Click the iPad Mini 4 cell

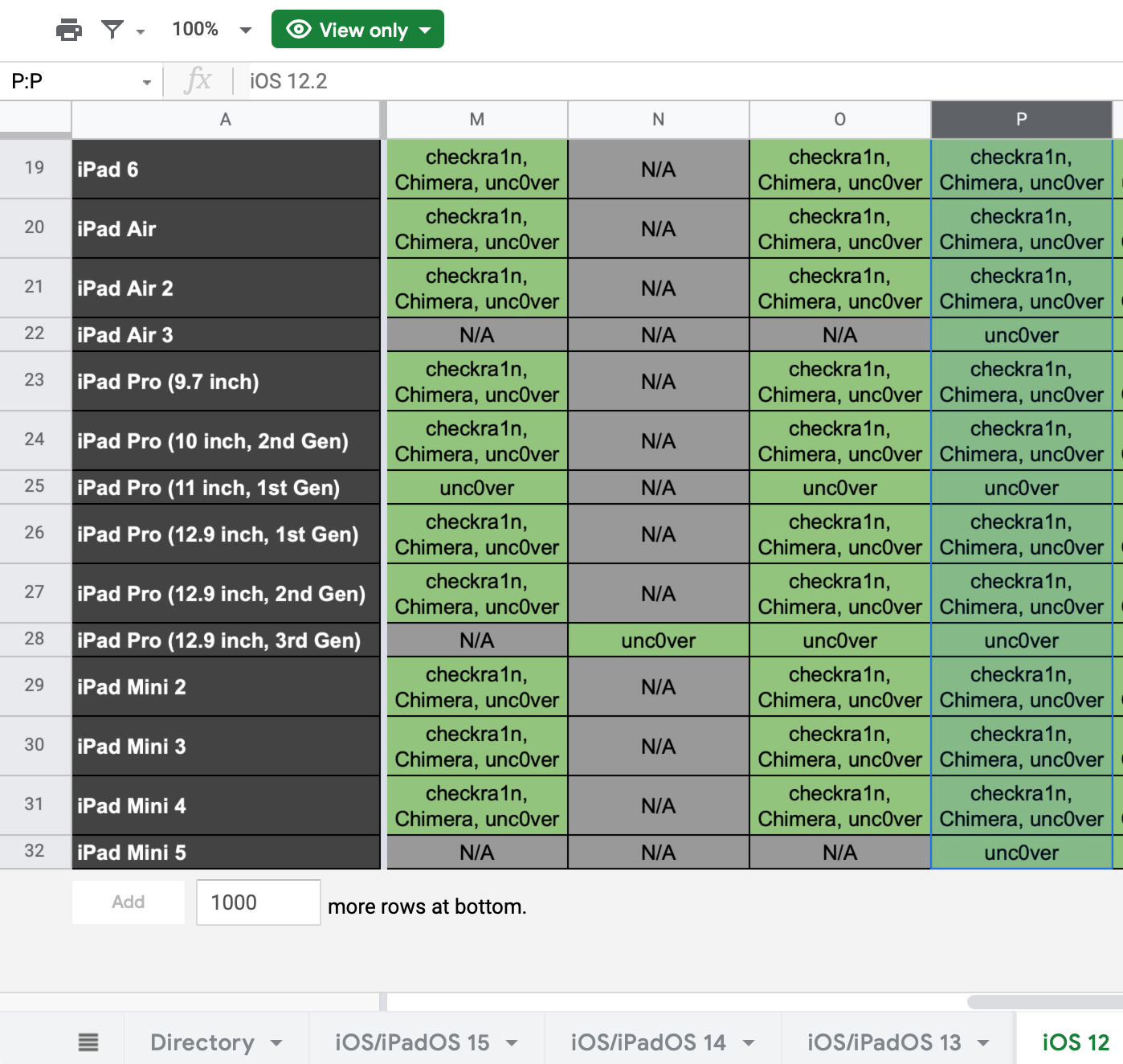pyautogui.click(x=226, y=806)
